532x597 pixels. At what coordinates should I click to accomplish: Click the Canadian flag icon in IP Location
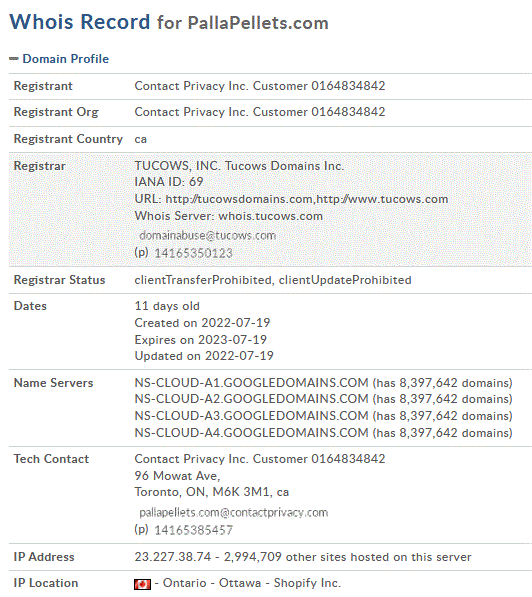point(142,584)
